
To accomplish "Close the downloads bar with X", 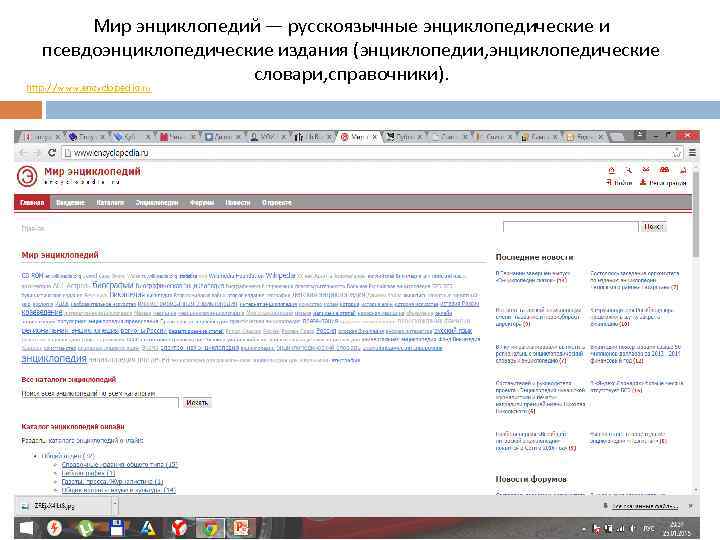I will click(691, 506).
